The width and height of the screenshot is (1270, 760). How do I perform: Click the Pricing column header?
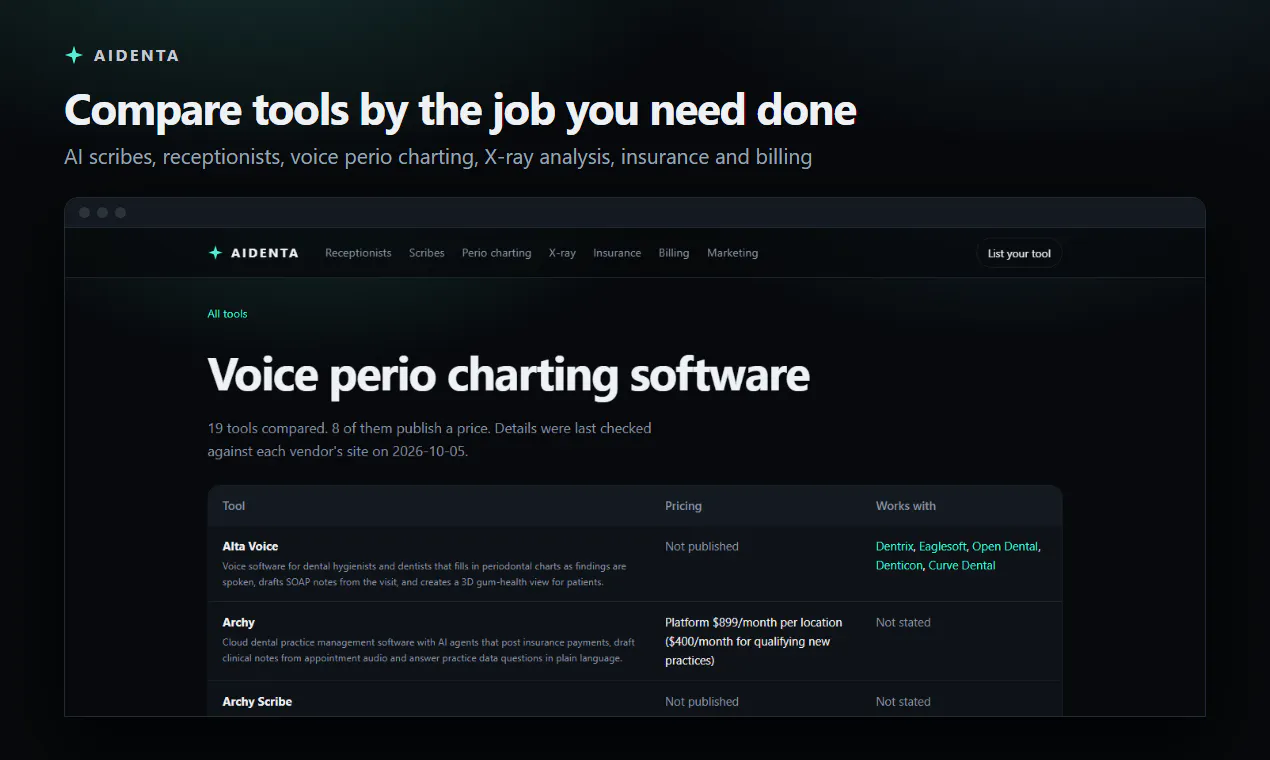click(x=683, y=506)
